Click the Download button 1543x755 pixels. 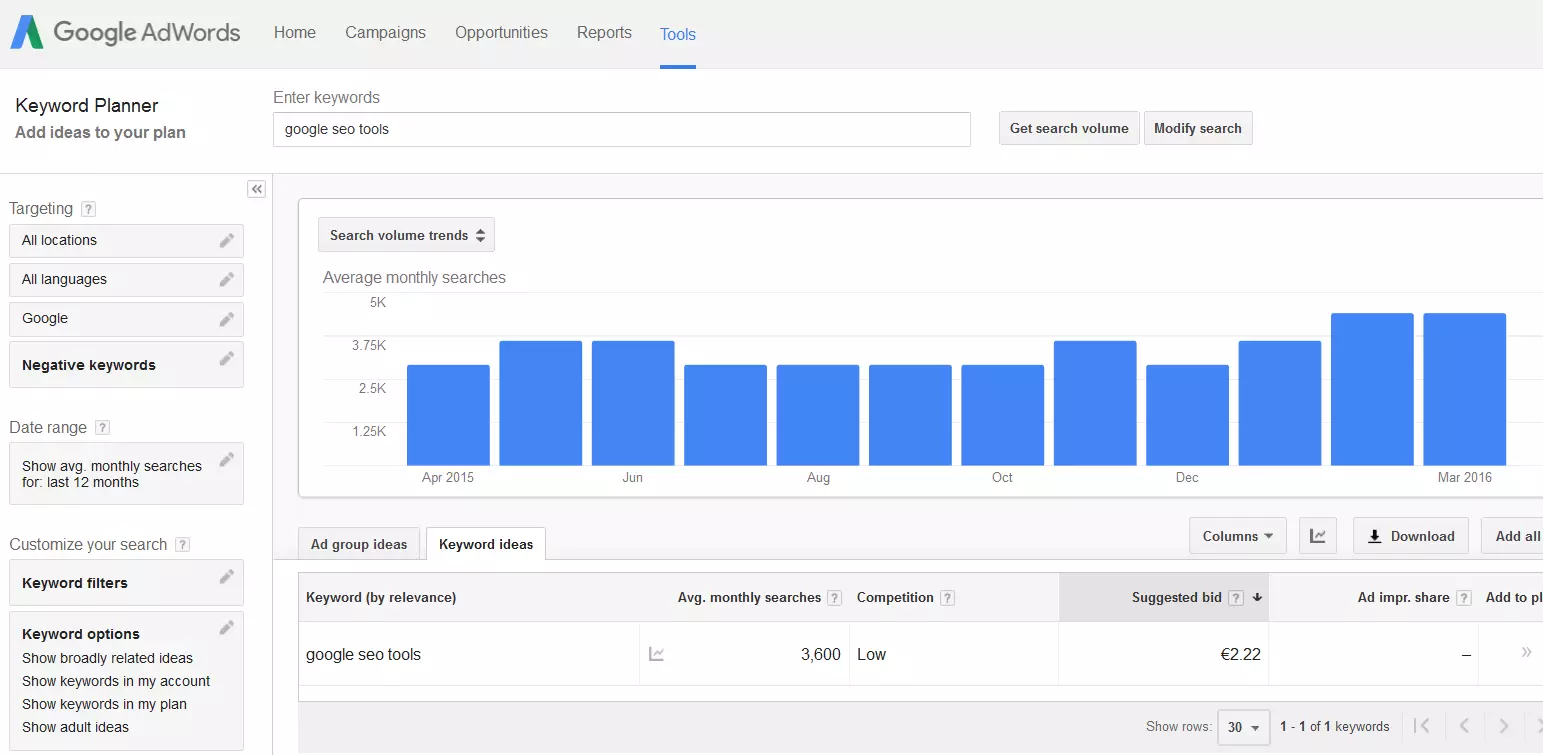pyautogui.click(x=1411, y=536)
